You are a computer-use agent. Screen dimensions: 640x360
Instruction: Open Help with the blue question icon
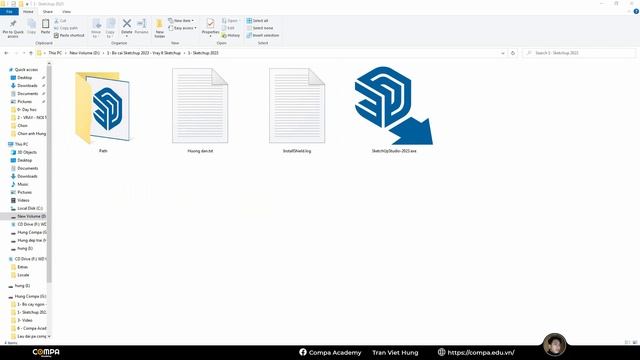pos(636,11)
